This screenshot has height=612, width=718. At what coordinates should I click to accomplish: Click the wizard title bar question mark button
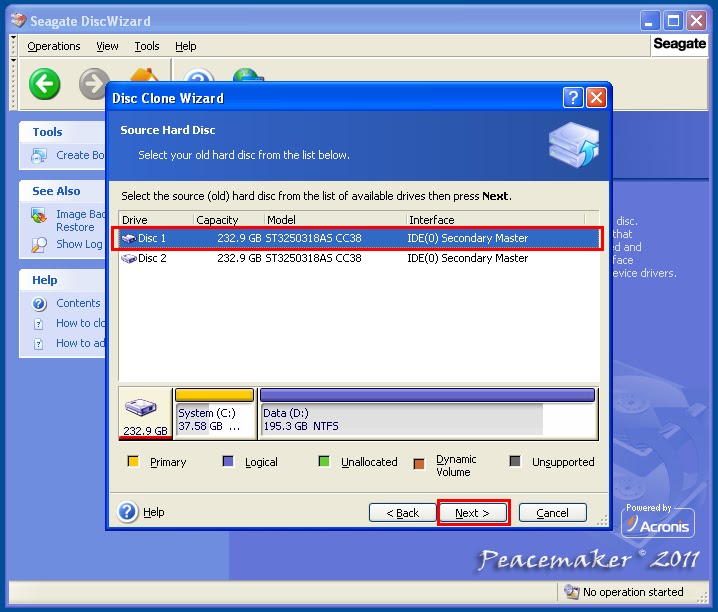[573, 97]
